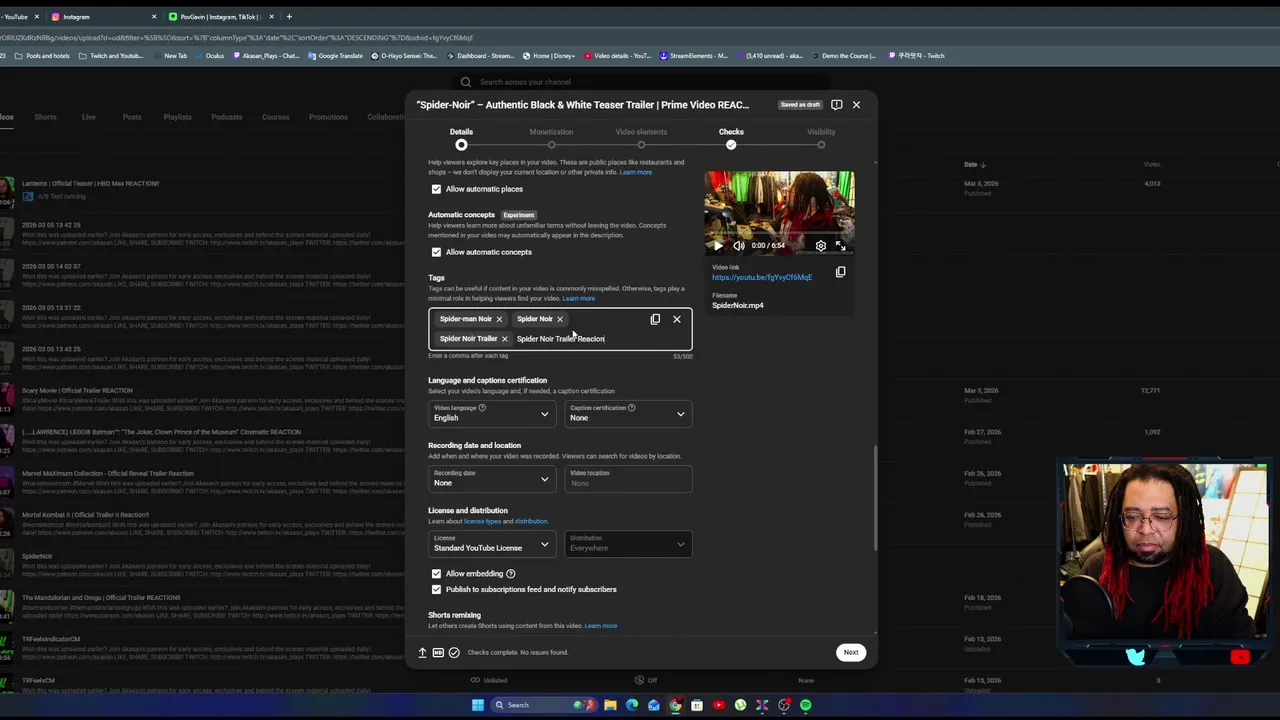Click the HD processing status icon
This screenshot has width=1280, height=720.
438,652
